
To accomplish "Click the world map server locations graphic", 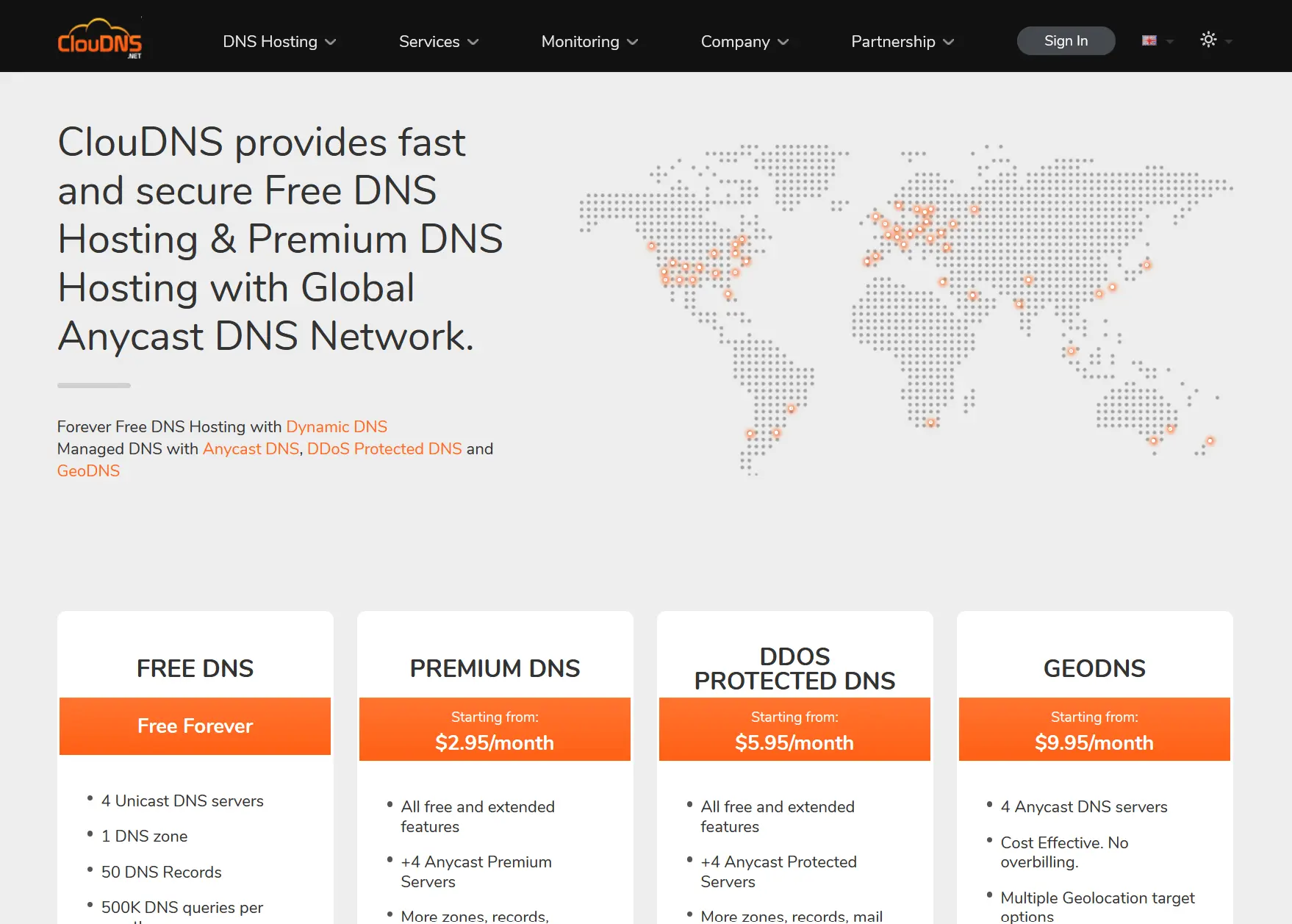I will pos(905,309).
